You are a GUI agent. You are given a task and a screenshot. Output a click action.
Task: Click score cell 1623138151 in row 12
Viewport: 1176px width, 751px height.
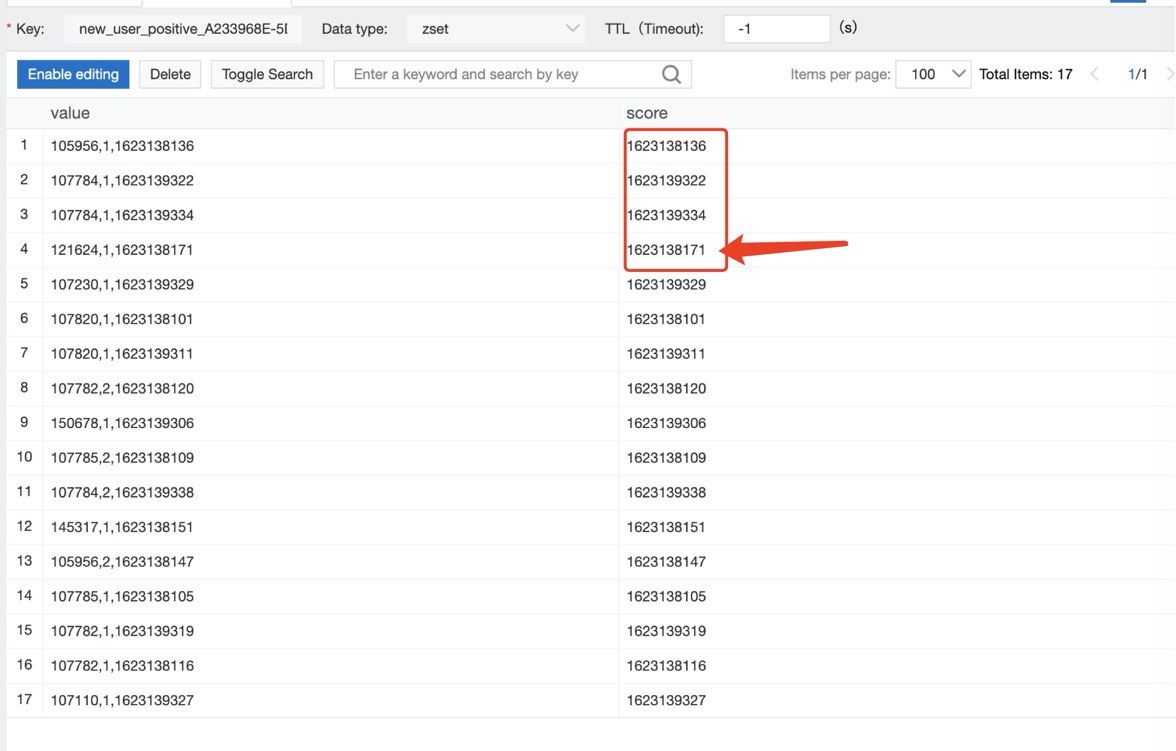pyautogui.click(x=666, y=527)
